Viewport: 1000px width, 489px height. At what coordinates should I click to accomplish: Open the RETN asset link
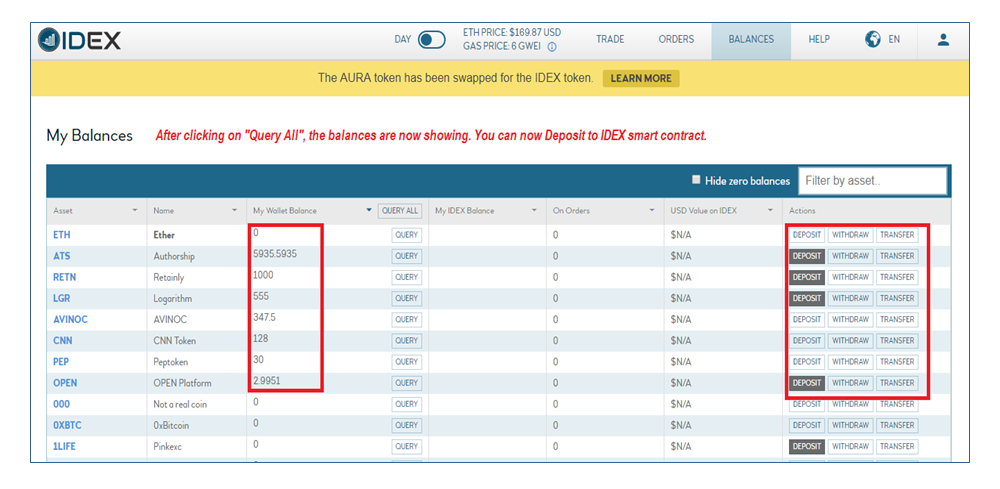[x=64, y=277]
